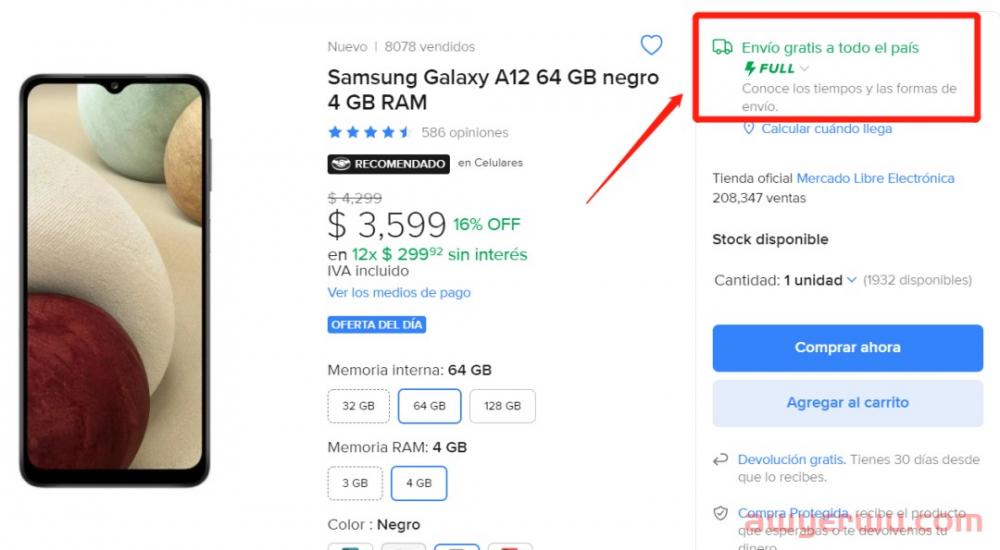The image size is (1000, 550).
Task: Select 128 GB internal memory option
Action: coord(502,406)
